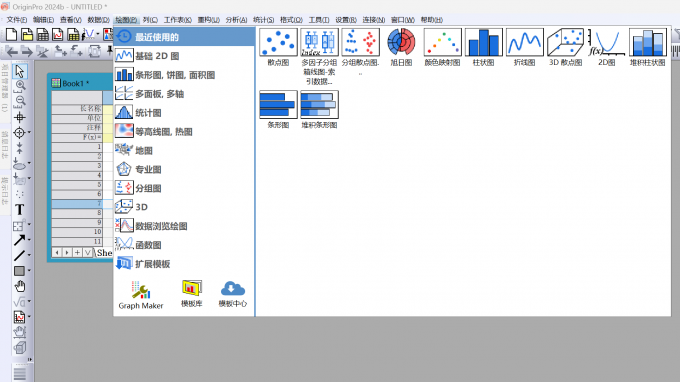Select the Zoom Out tool

[x=20, y=102]
